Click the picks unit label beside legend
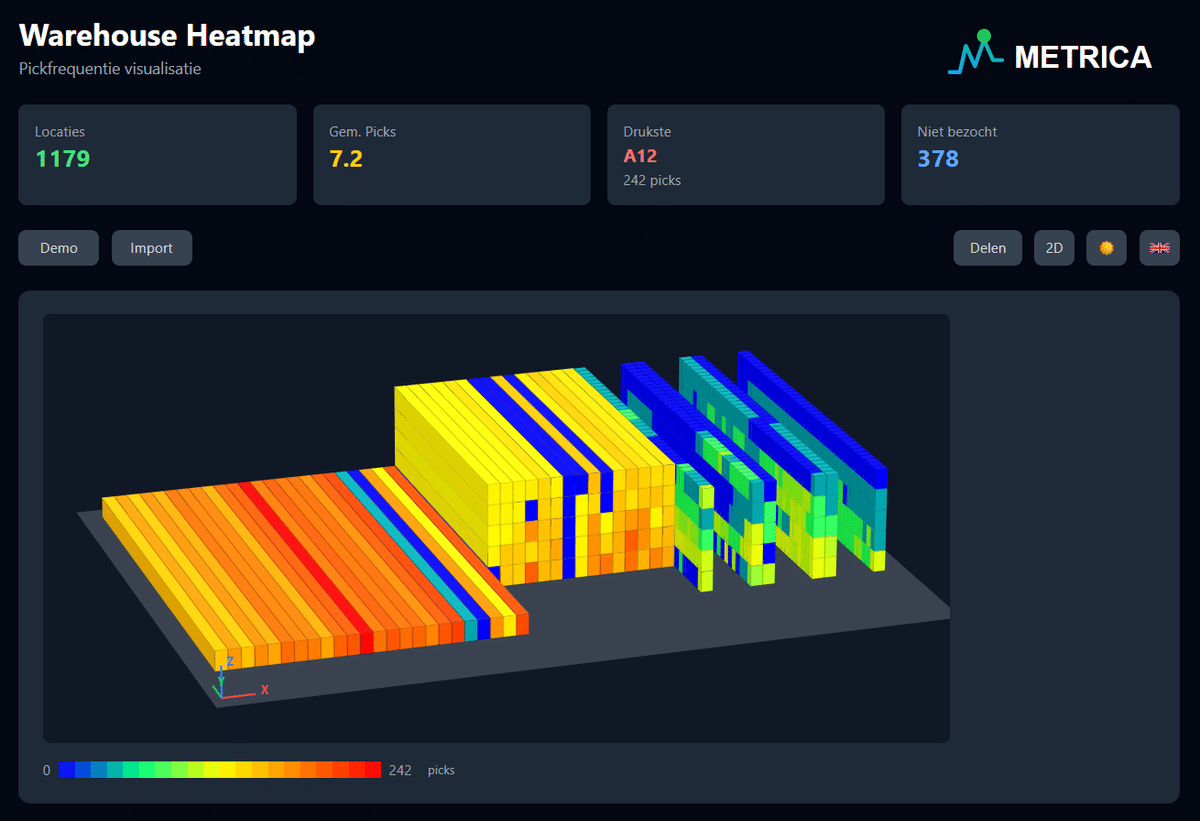The image size is (1200, 821). [441, 770]
